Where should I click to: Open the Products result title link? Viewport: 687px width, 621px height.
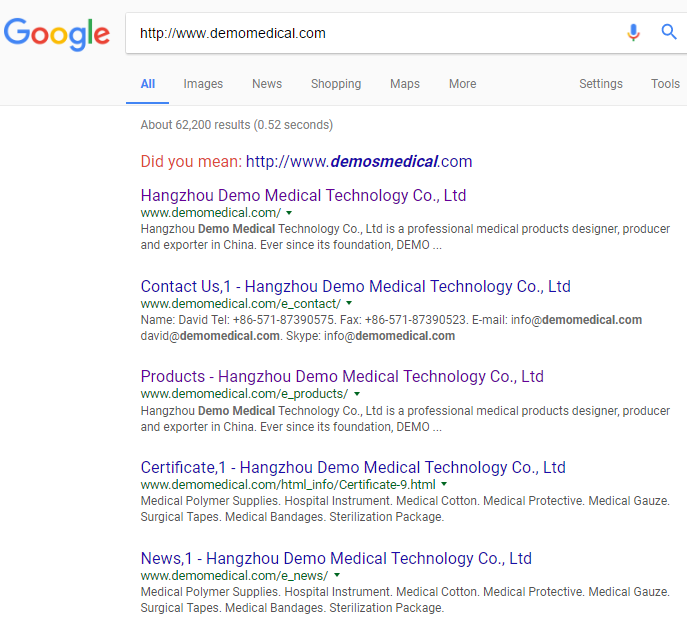coord(342,376)
